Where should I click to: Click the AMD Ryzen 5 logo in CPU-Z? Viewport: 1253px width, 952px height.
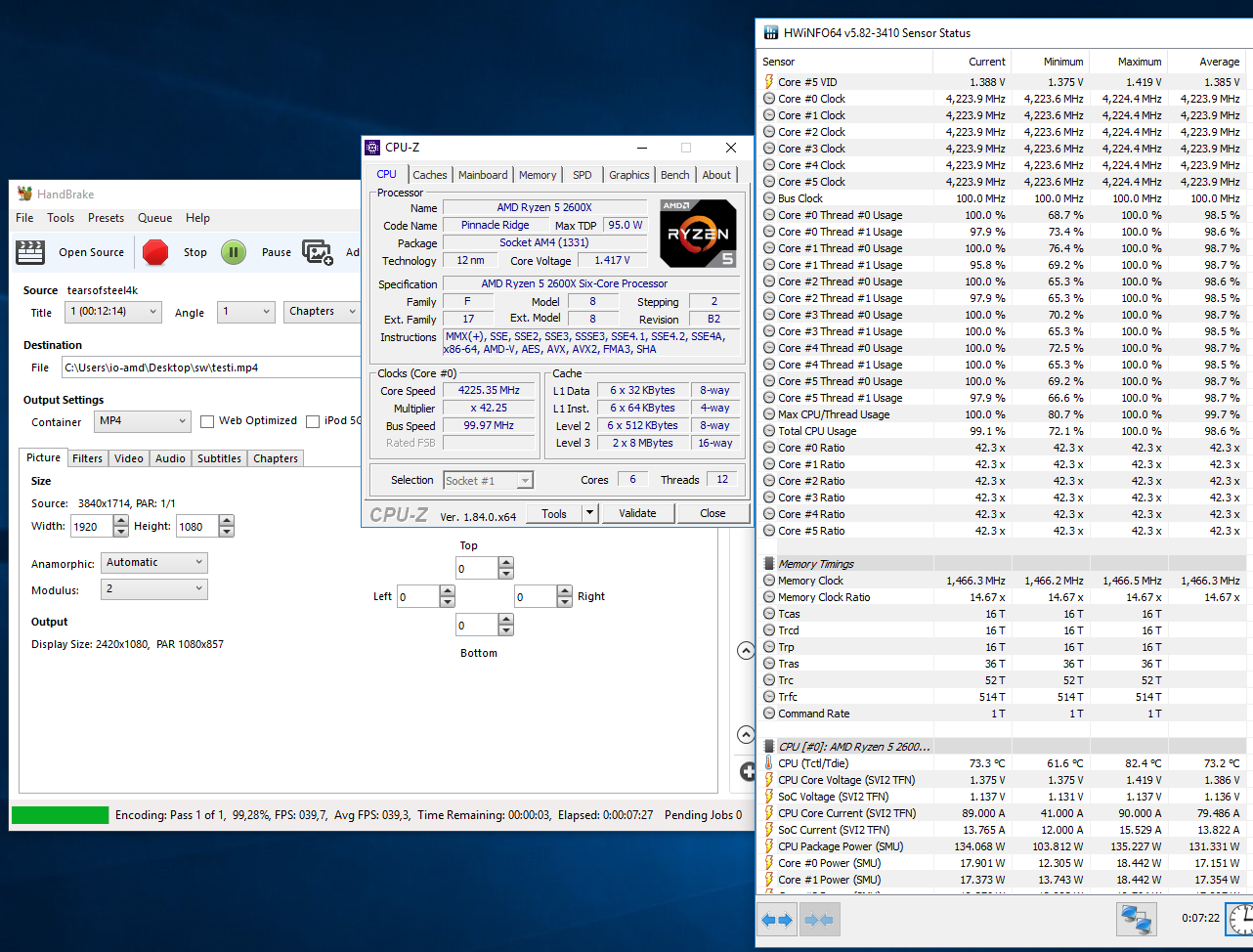[x=699, y=234]
